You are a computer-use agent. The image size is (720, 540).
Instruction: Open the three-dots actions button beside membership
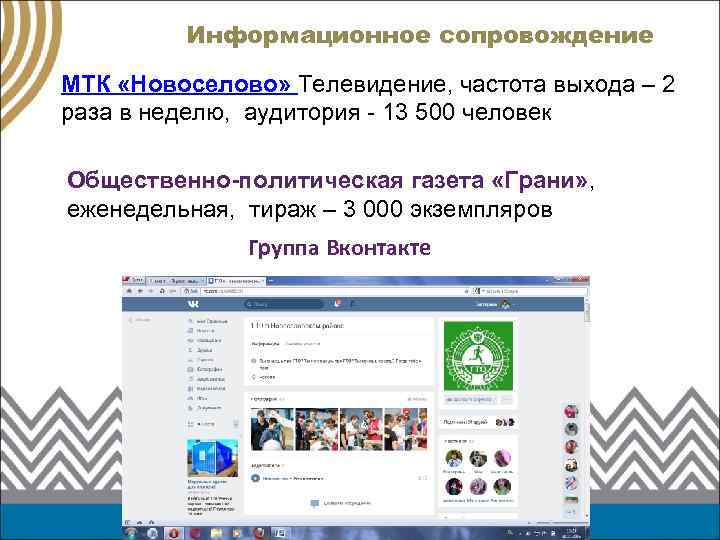507,399
